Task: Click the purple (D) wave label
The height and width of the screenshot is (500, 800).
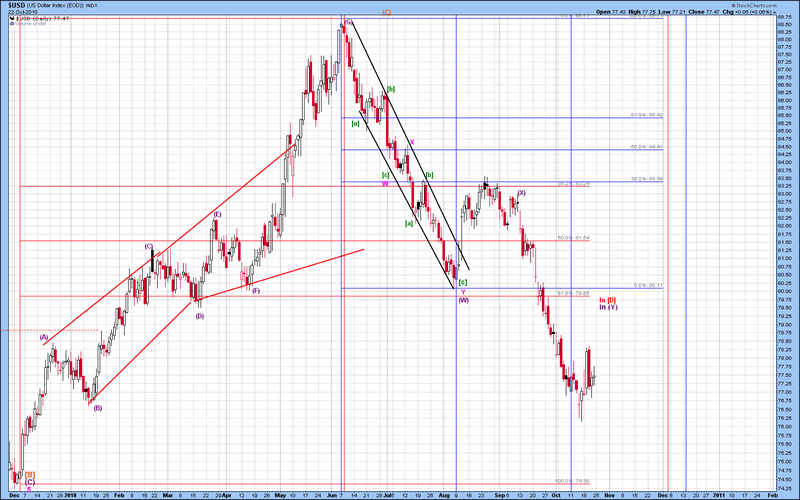Action: [199, 316]
